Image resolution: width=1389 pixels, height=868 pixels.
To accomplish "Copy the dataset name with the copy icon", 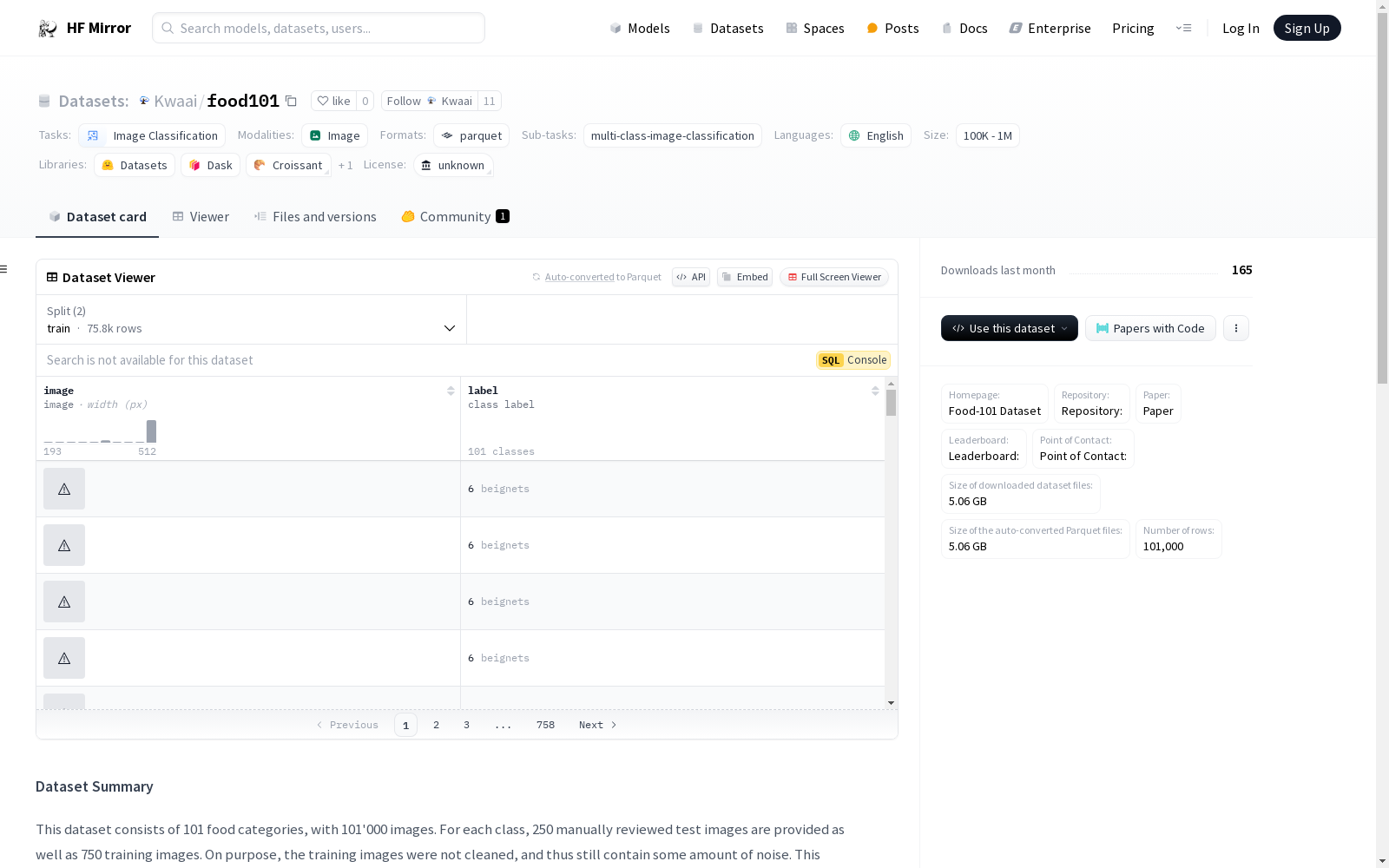I will click(292, 102).
